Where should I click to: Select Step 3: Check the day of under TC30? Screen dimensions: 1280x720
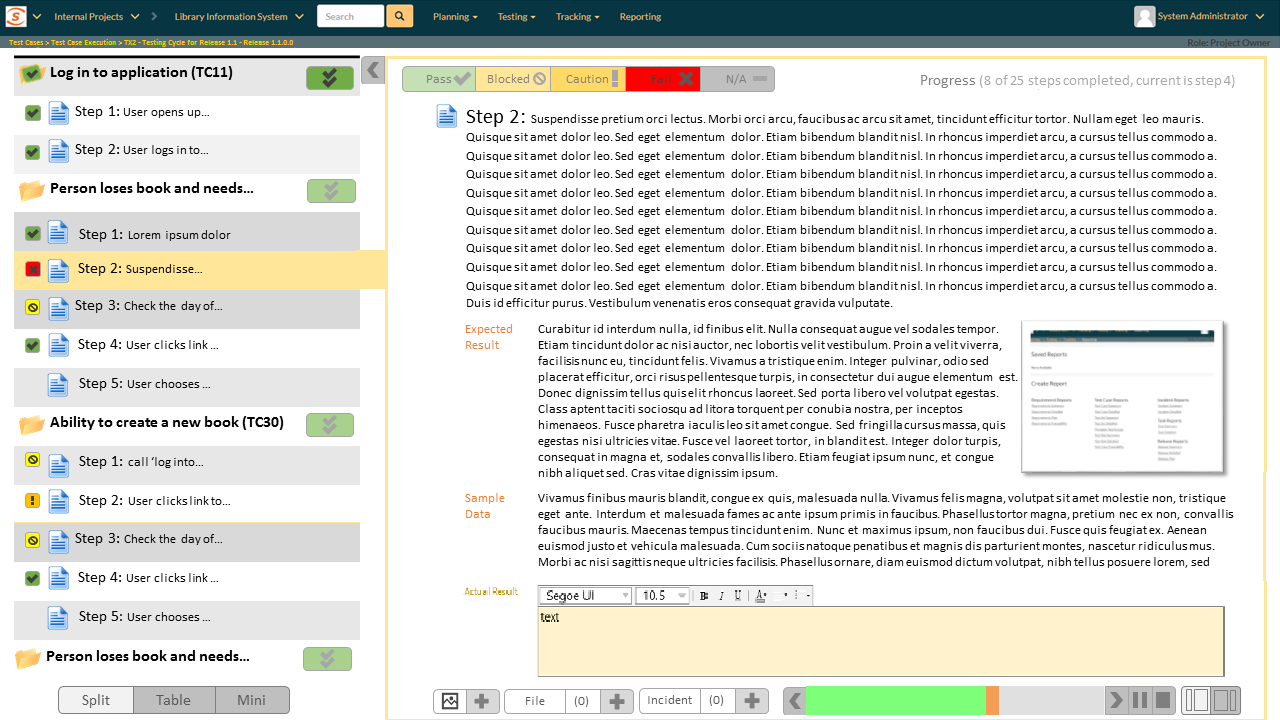pyautogui.click(x=148, y=539)
